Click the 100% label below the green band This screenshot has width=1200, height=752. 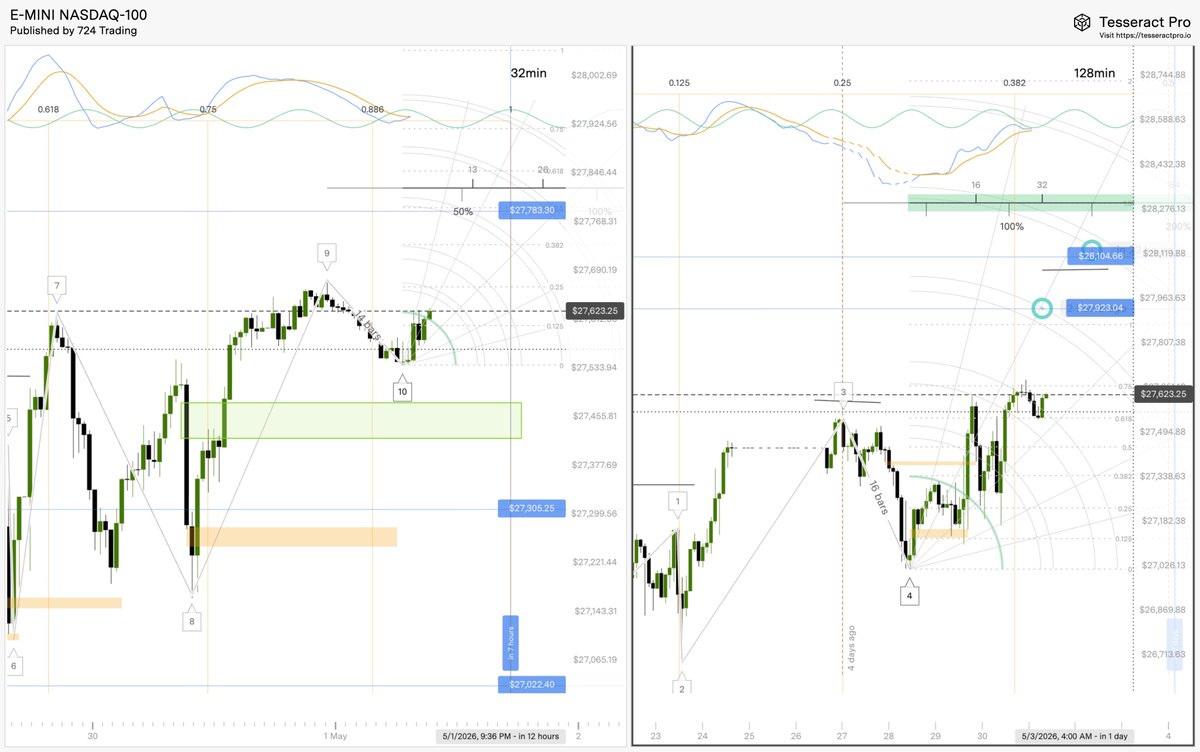pos(1011,226)
